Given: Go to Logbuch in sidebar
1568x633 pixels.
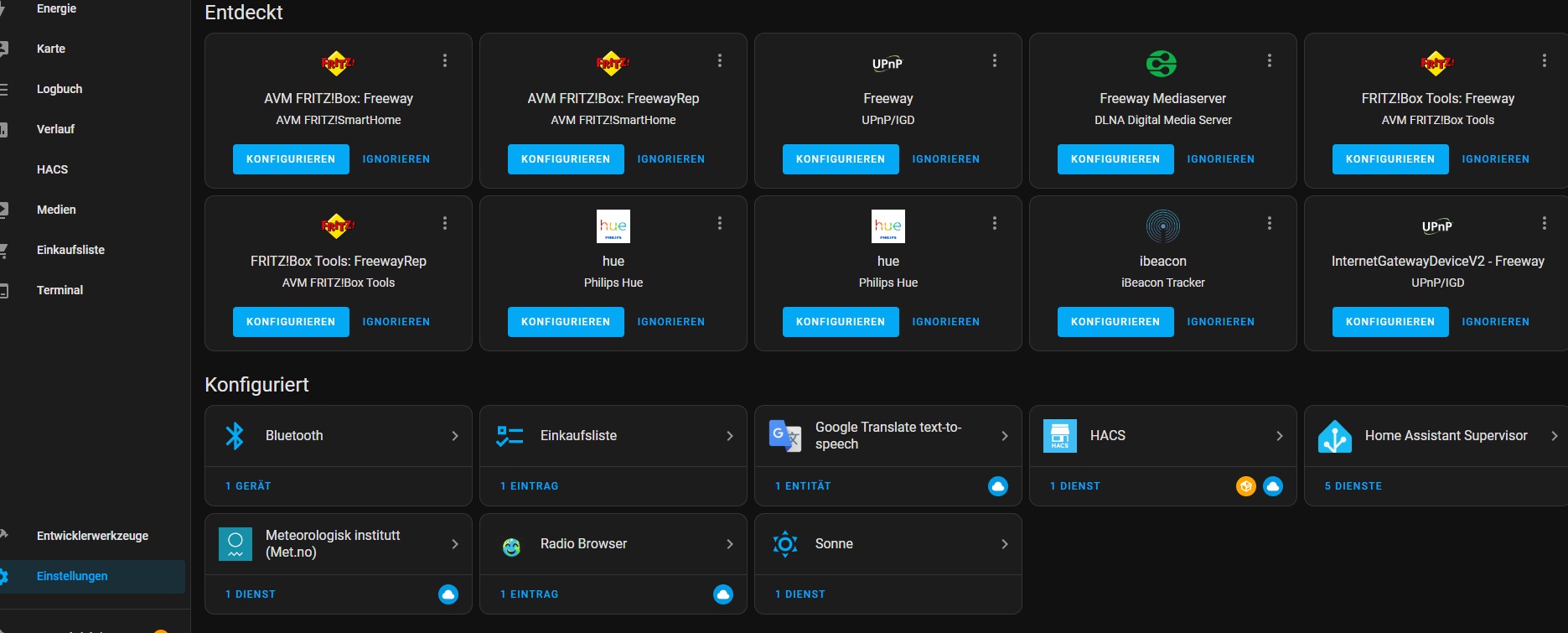Looking at the screenshot, I should (60, 89).
